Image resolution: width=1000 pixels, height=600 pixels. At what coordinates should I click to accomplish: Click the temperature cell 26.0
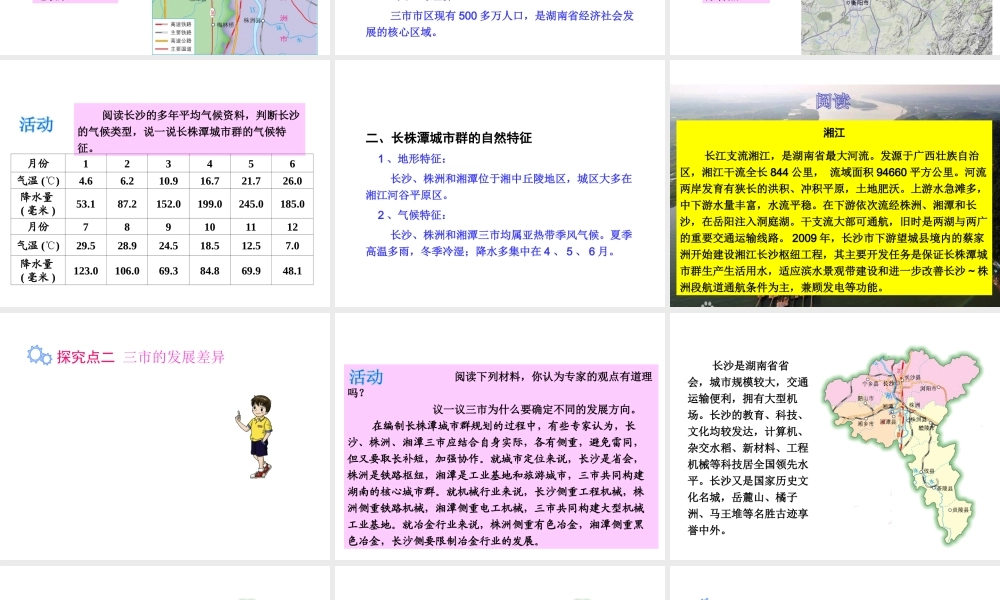click(292, 181)
